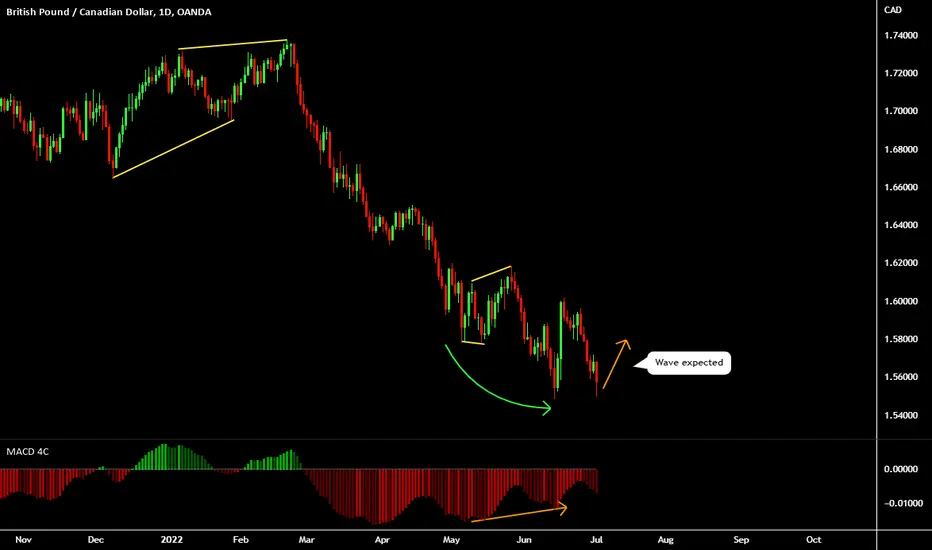Click the 2022 label on the time axis
This screenshot has height=550, width=932.
pos(172,540)
